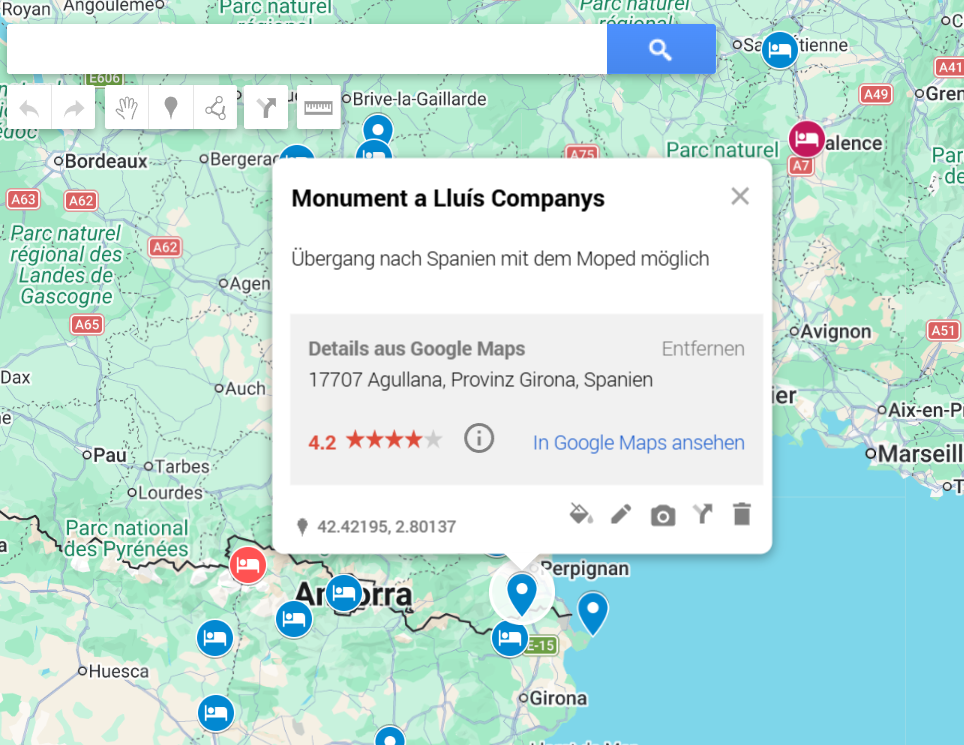Screen dimensions: 964x745
Task: Open marker style options with paint bucket icon
Action: click(x=581, y=514)
